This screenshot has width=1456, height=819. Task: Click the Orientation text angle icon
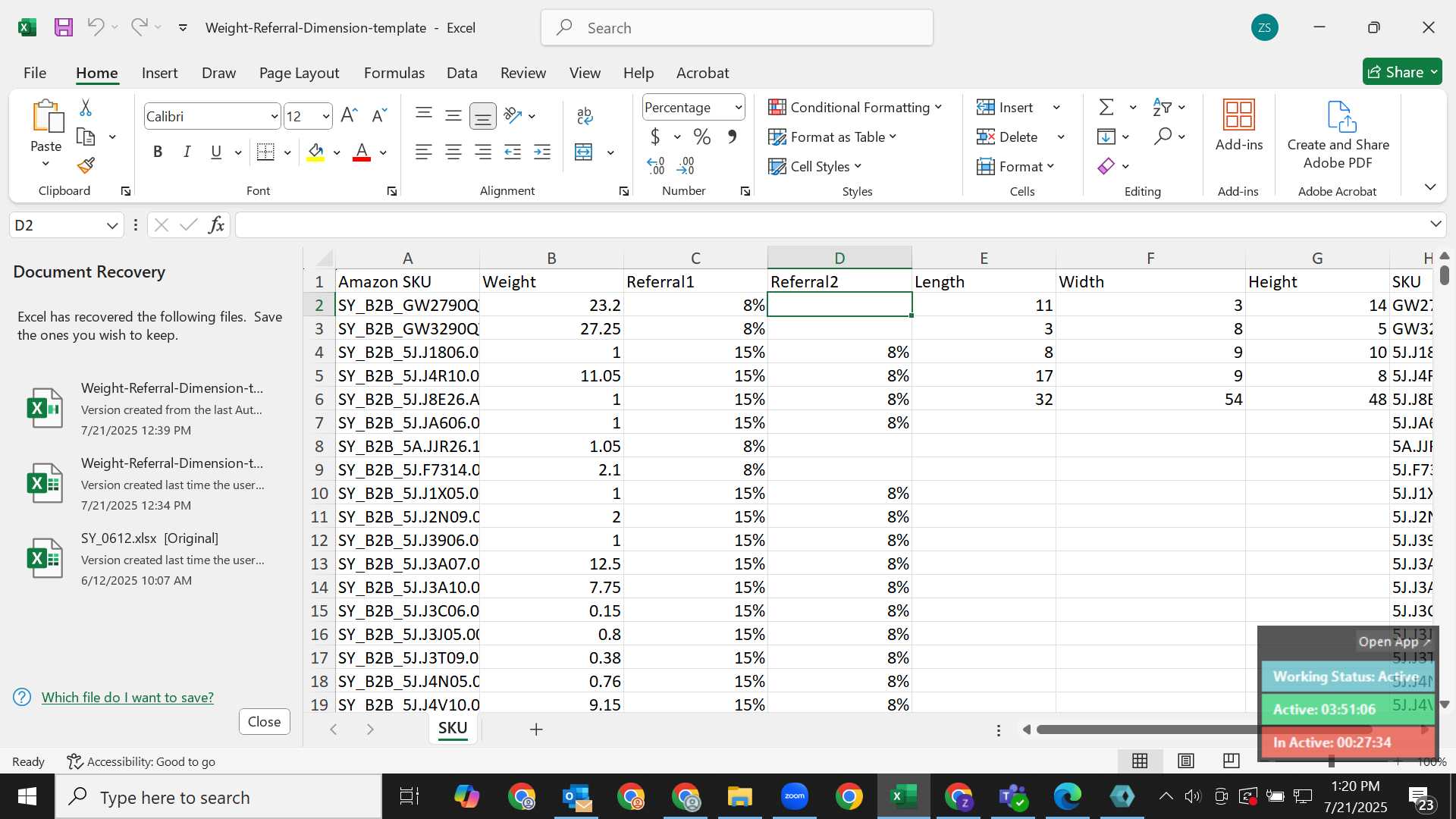point(513,115)
